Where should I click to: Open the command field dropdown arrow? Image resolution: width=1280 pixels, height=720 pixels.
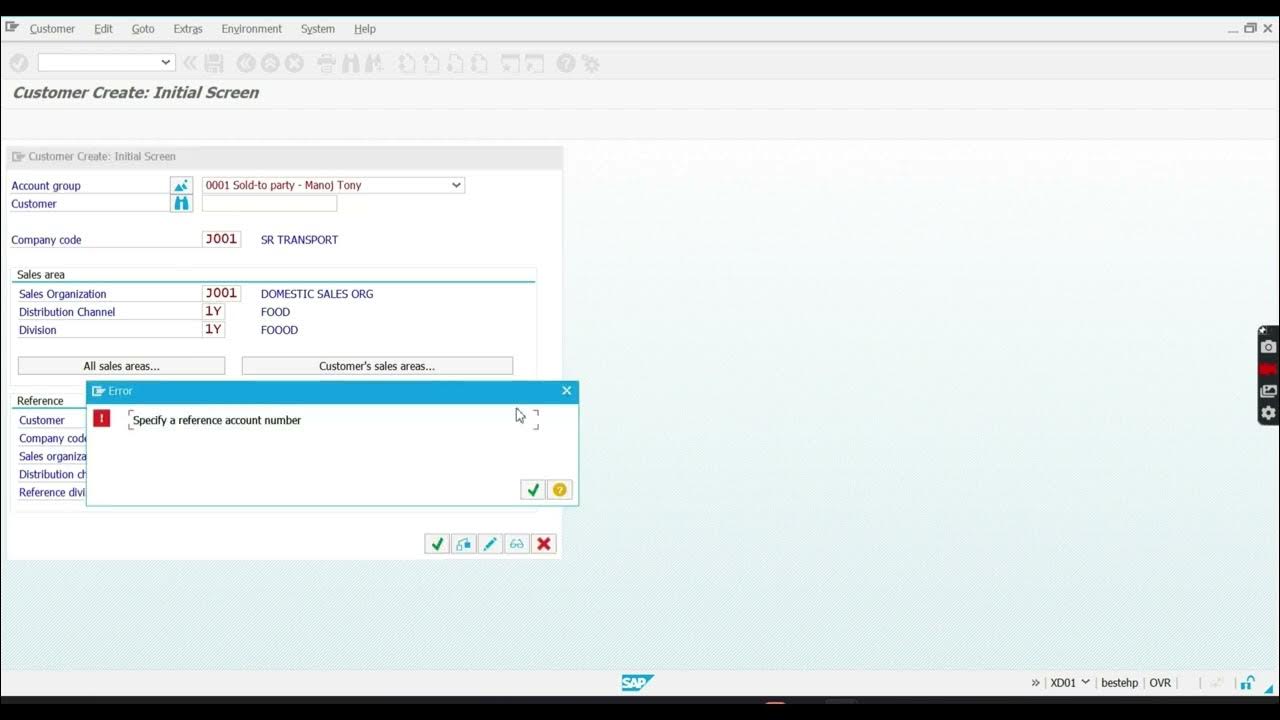(166, 62)
